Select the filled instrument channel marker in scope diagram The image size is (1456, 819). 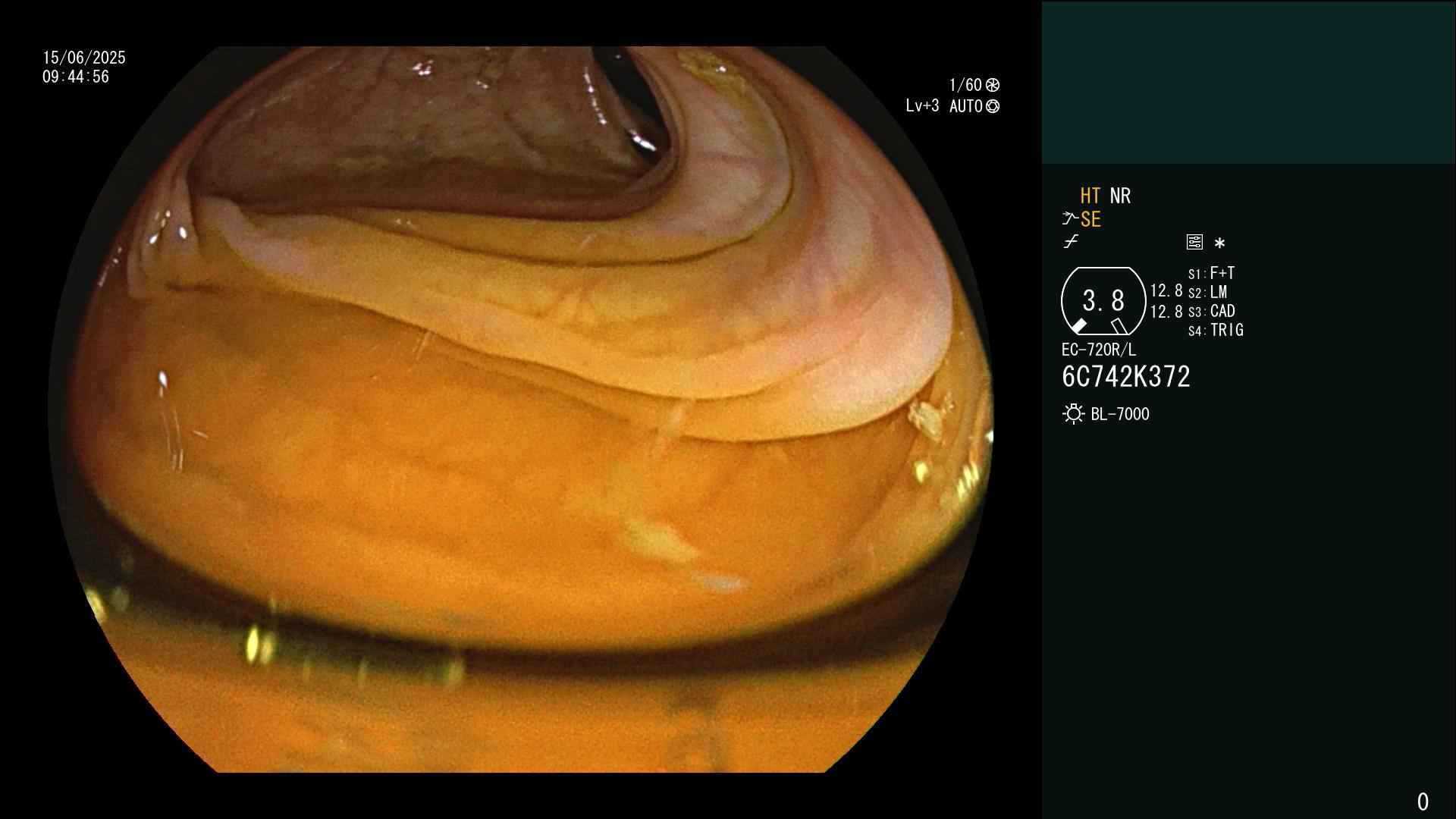(1078, 326)
